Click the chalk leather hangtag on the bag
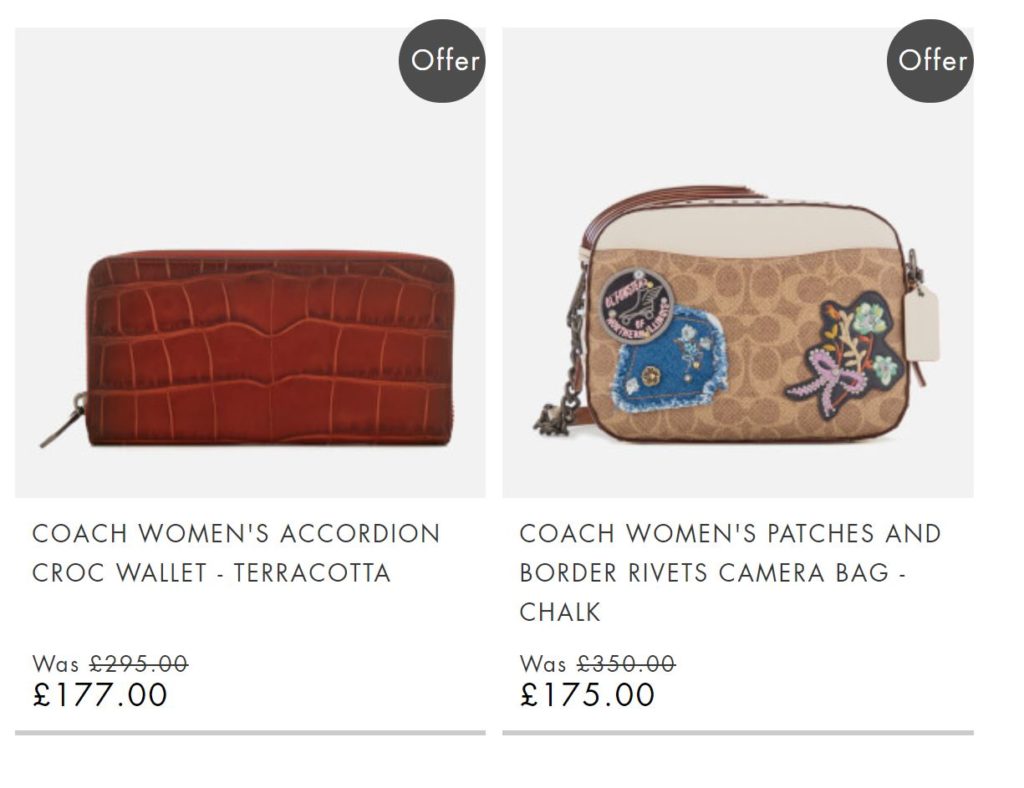Screen dimensions: 1024x788 (922, 324)
